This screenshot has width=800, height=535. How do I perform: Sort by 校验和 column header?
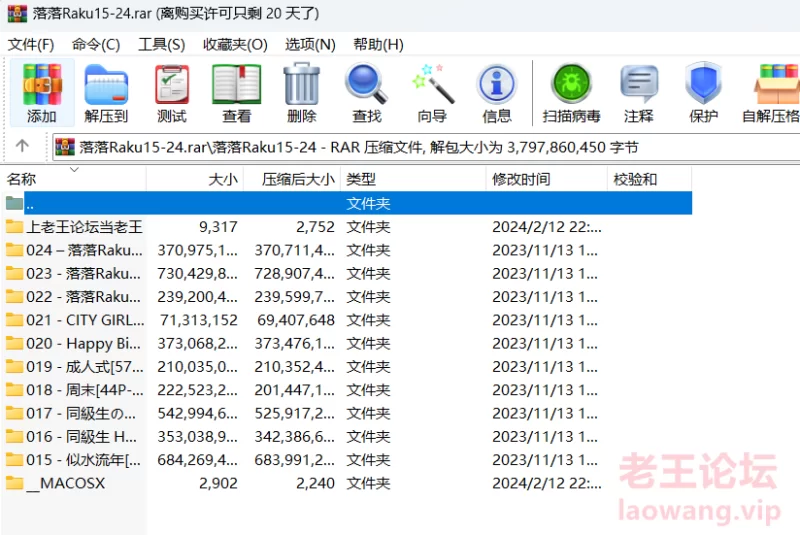pos(649,179)
